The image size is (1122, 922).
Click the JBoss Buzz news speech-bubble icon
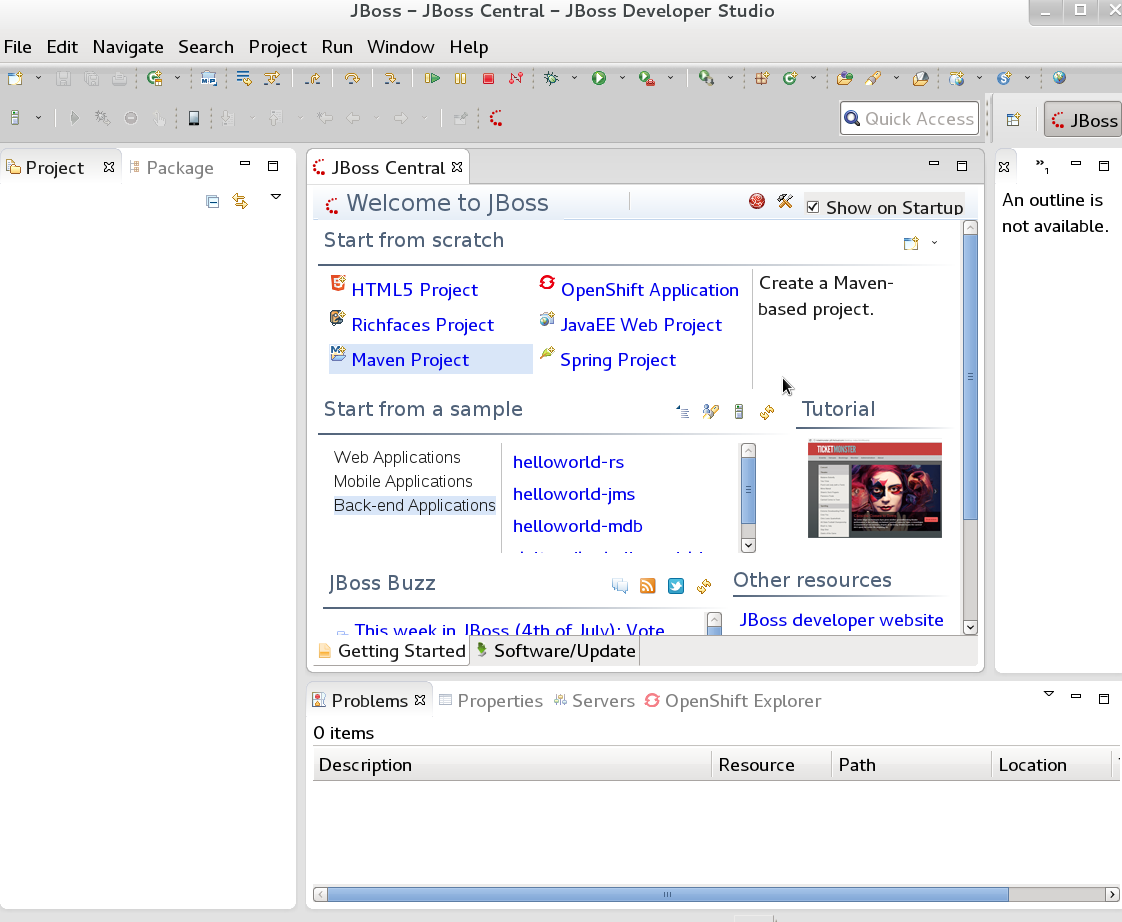pyautogui.click(x=620, y=586)
